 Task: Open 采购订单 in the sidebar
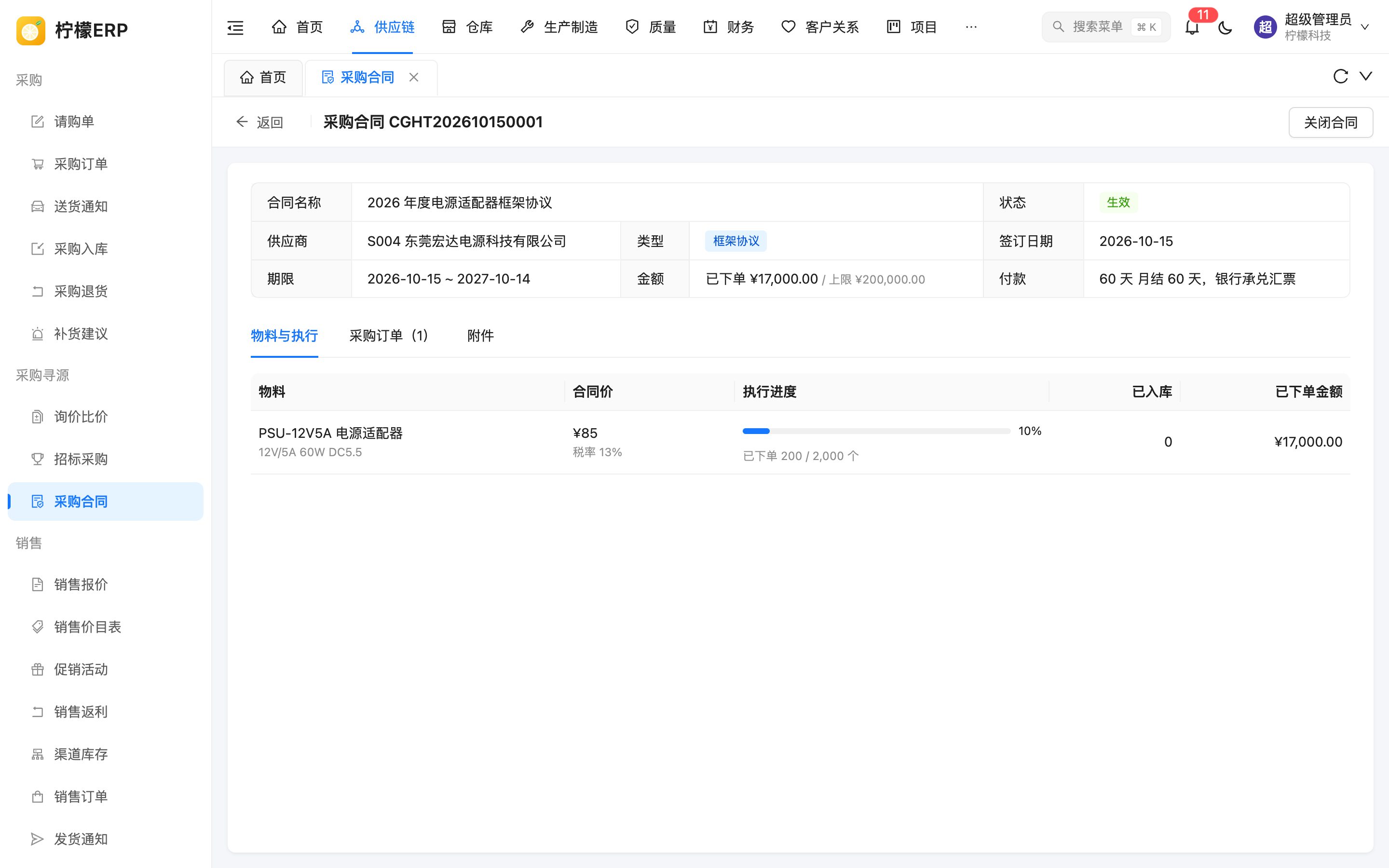(106, 164)
